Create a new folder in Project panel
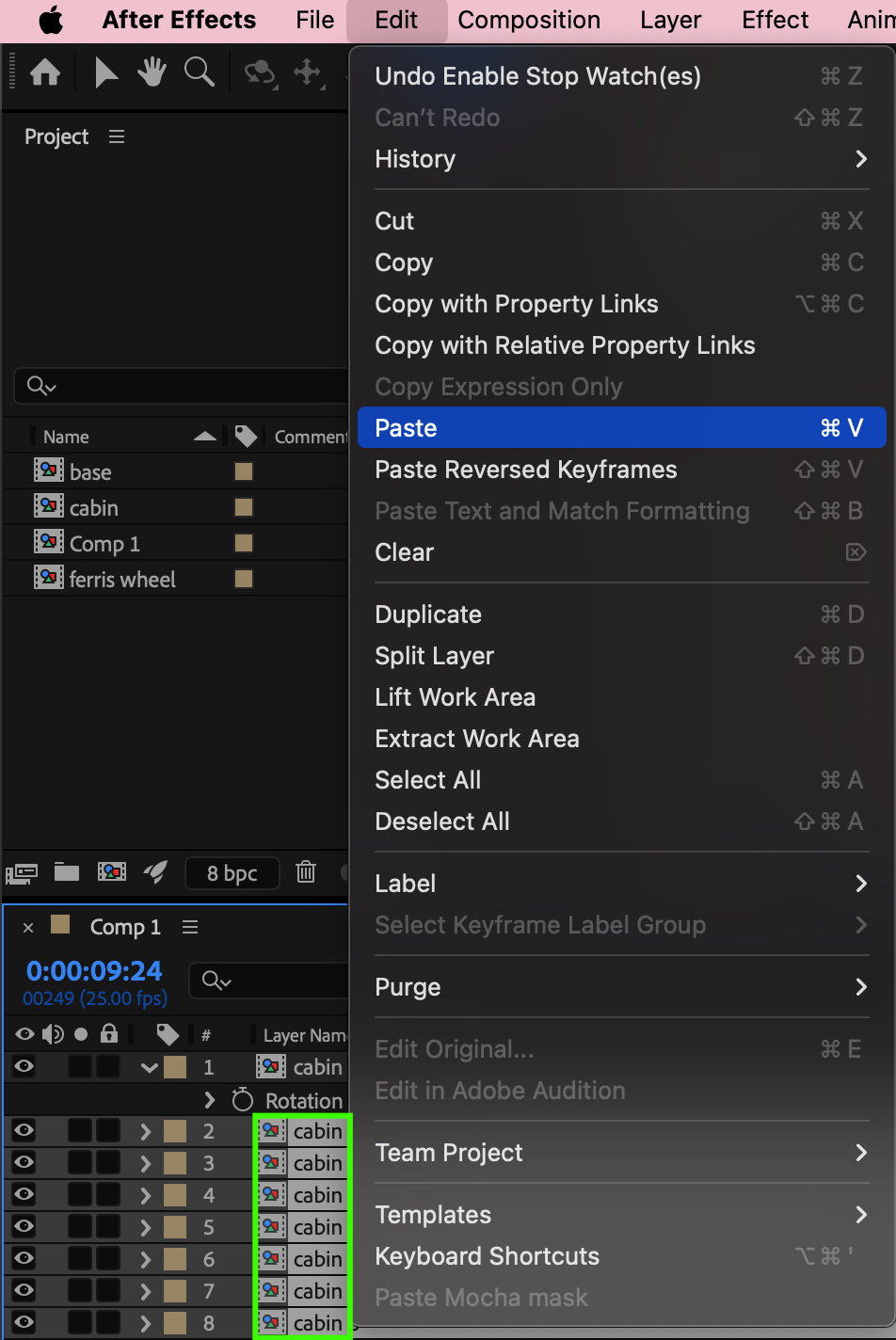This screenshot has width=896, height=1340. [67, 872]
